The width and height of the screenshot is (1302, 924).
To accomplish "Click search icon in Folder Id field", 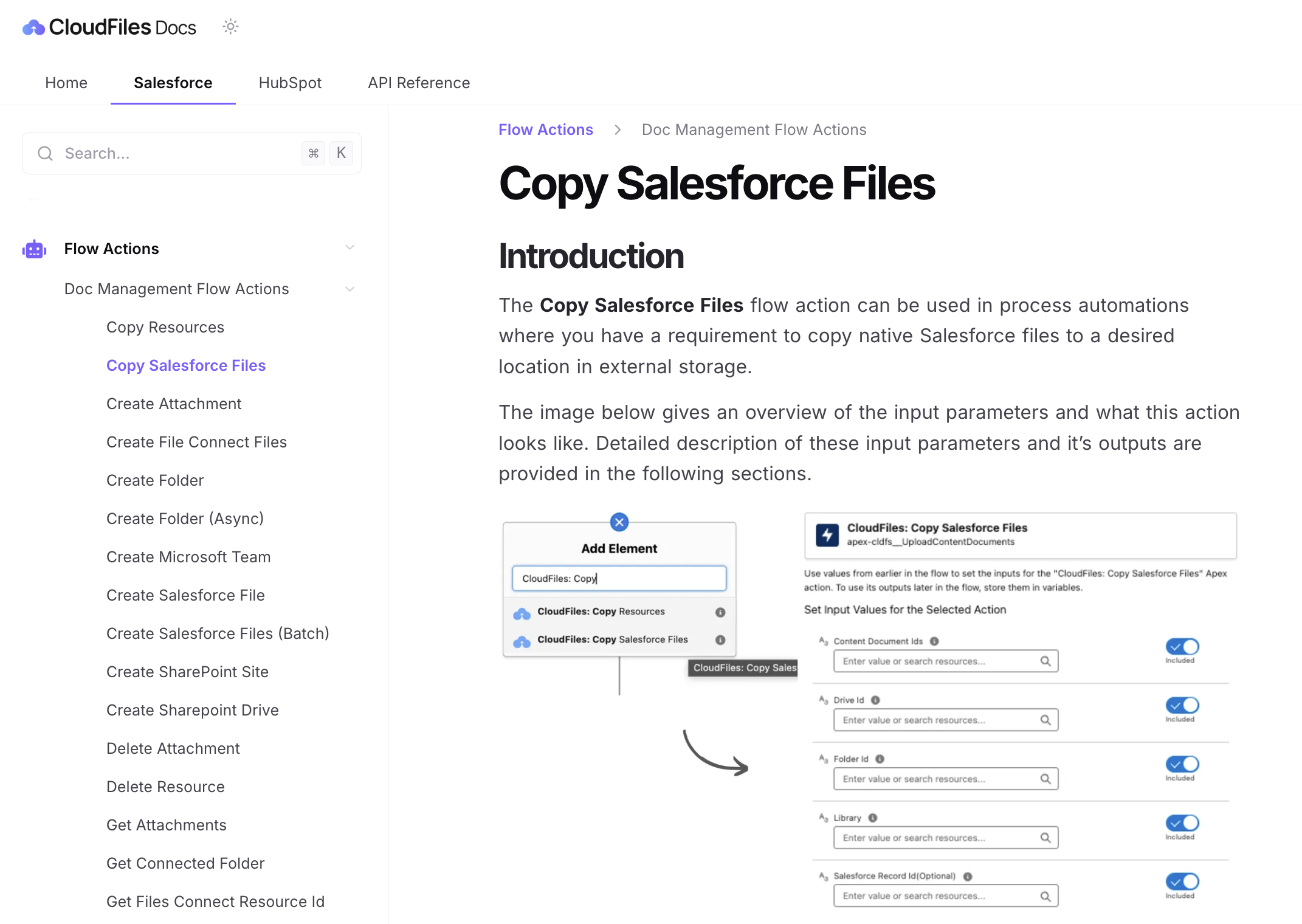I will click(1045, 779).
